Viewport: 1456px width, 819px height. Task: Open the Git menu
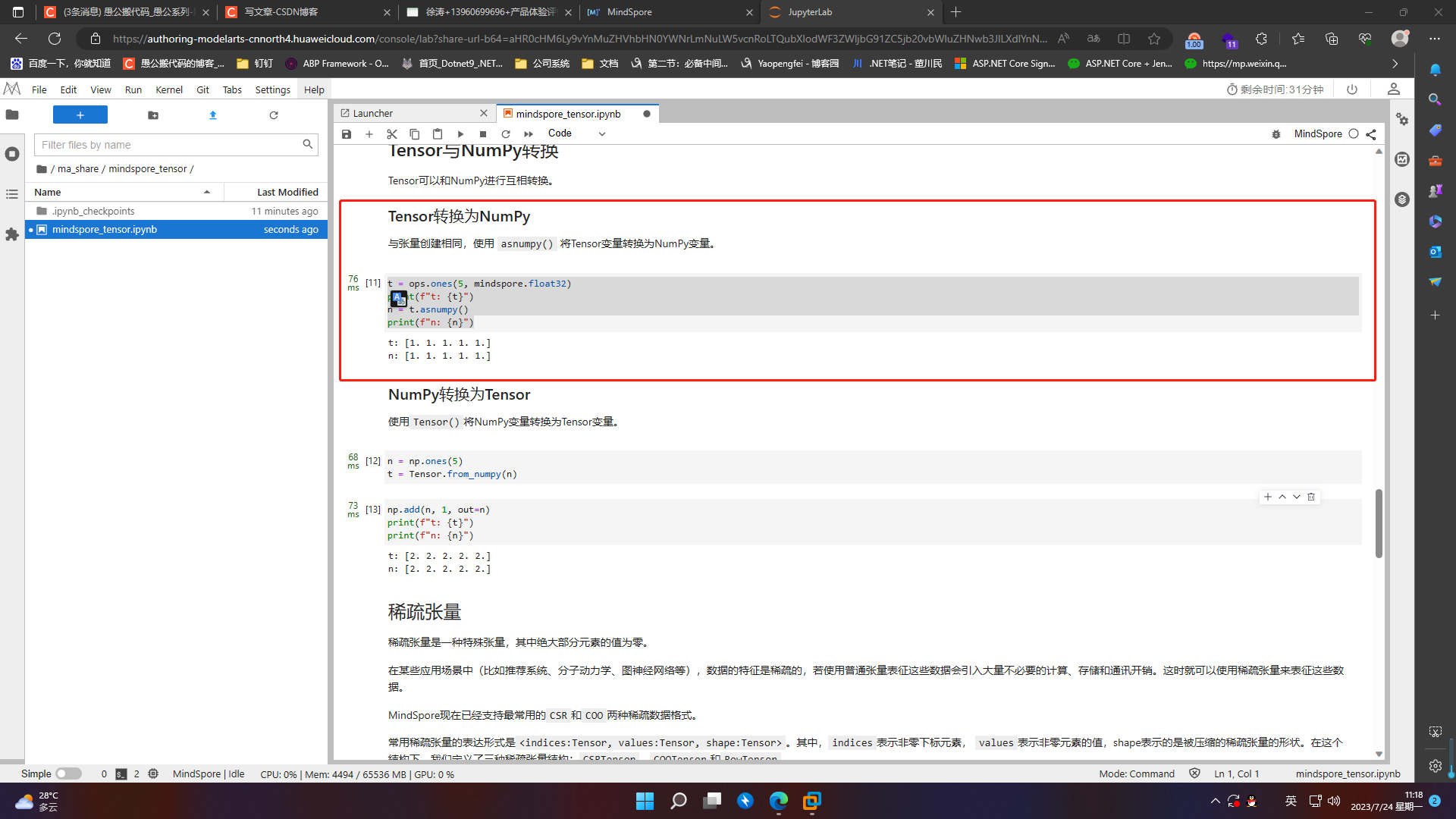(x=202, y=89)
